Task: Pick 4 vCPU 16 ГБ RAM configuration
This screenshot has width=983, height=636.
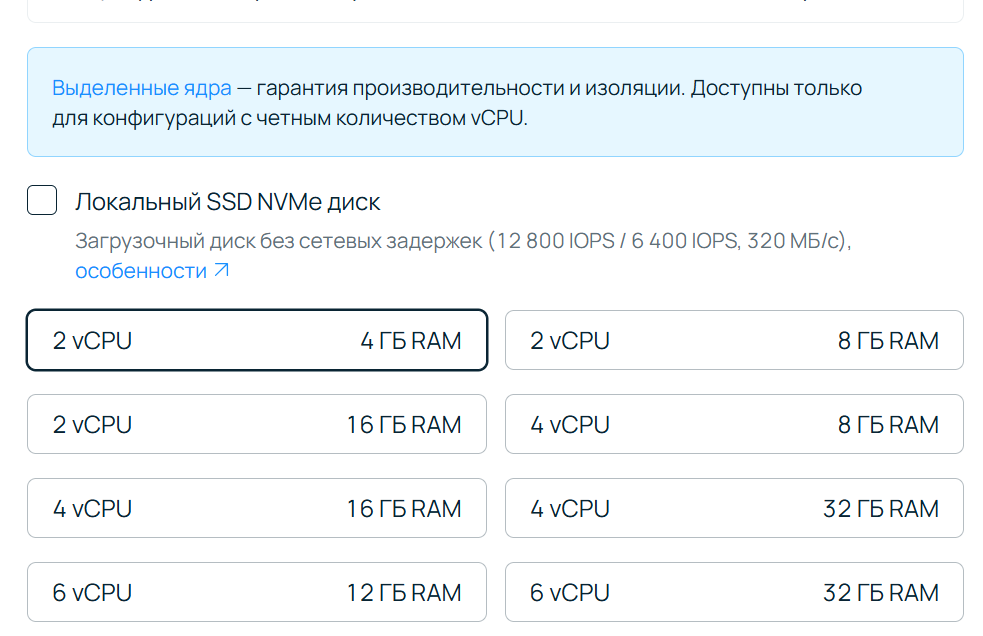Action: point(257,508)
